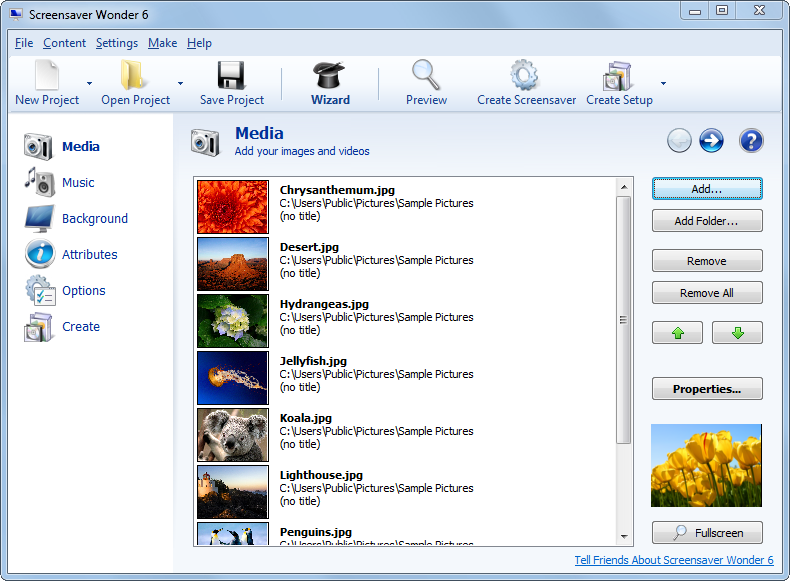Click the Save Project floppy disk icon
Image resolution: width=790 pixels, height=581 pixels.
point(232,76)
